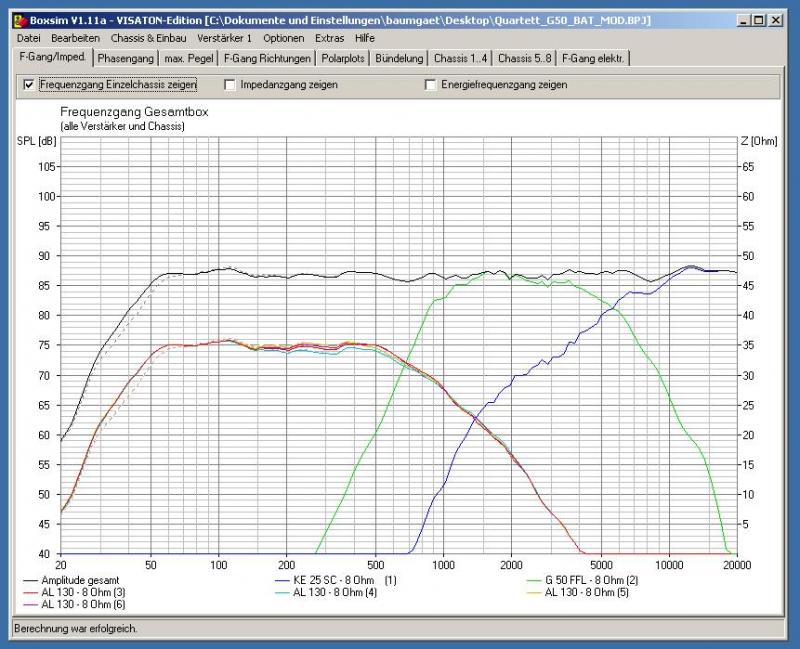Open the F-Gang Richtungen tab
This screenshot has width=800, height=649.
[x=267, y=58]
